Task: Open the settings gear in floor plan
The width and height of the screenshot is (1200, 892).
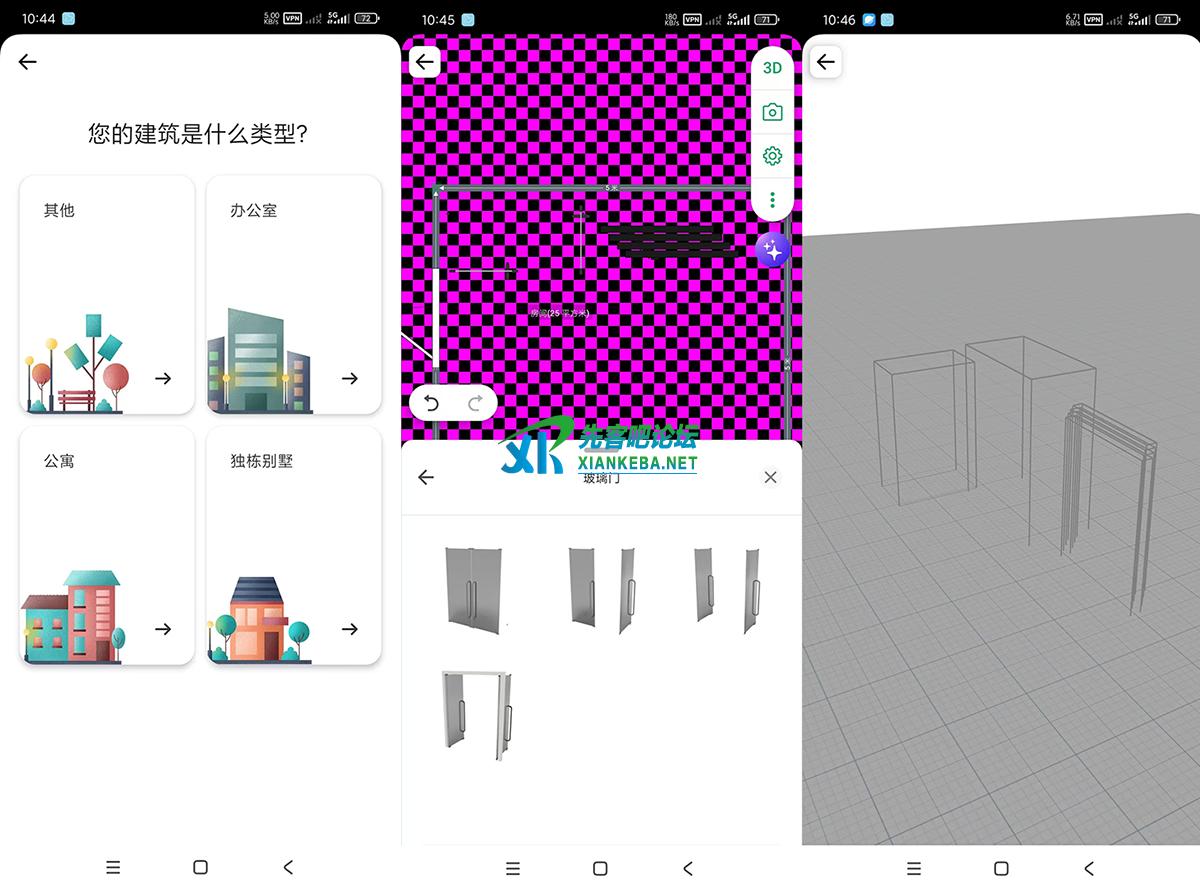Action: [772, 156]
